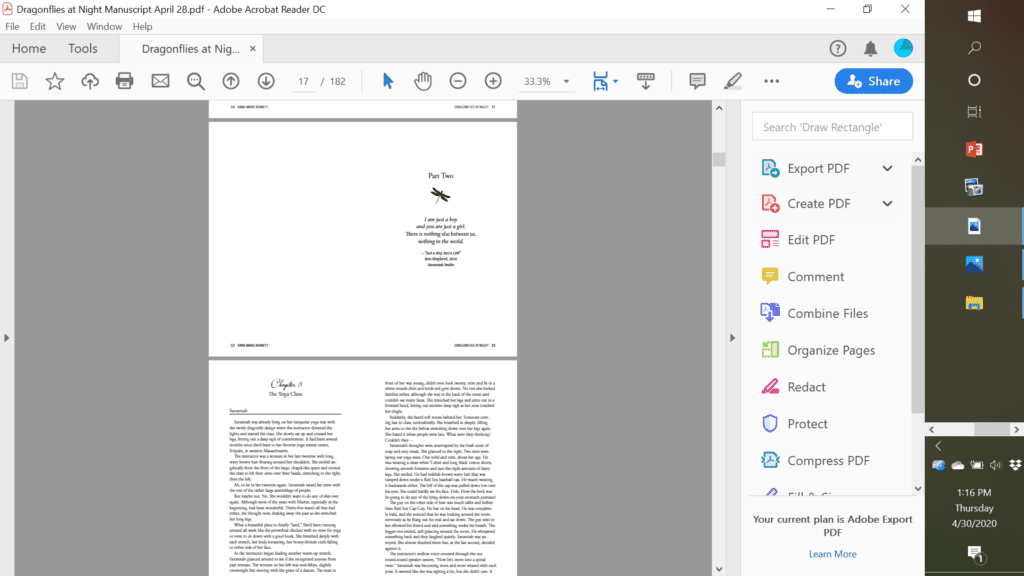Open the View menu
The image size is (1024, 576).
click(66, 27)
